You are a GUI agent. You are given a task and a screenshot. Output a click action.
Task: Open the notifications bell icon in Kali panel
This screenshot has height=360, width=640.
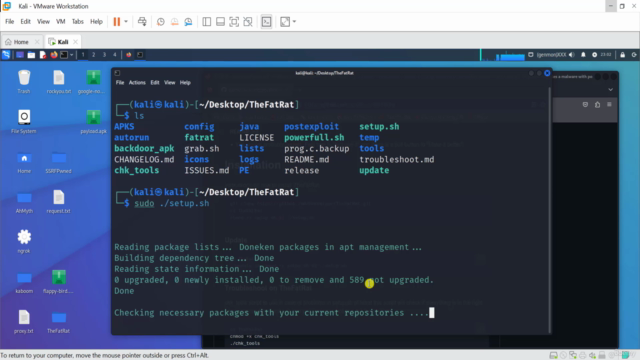tap(583, 55)
